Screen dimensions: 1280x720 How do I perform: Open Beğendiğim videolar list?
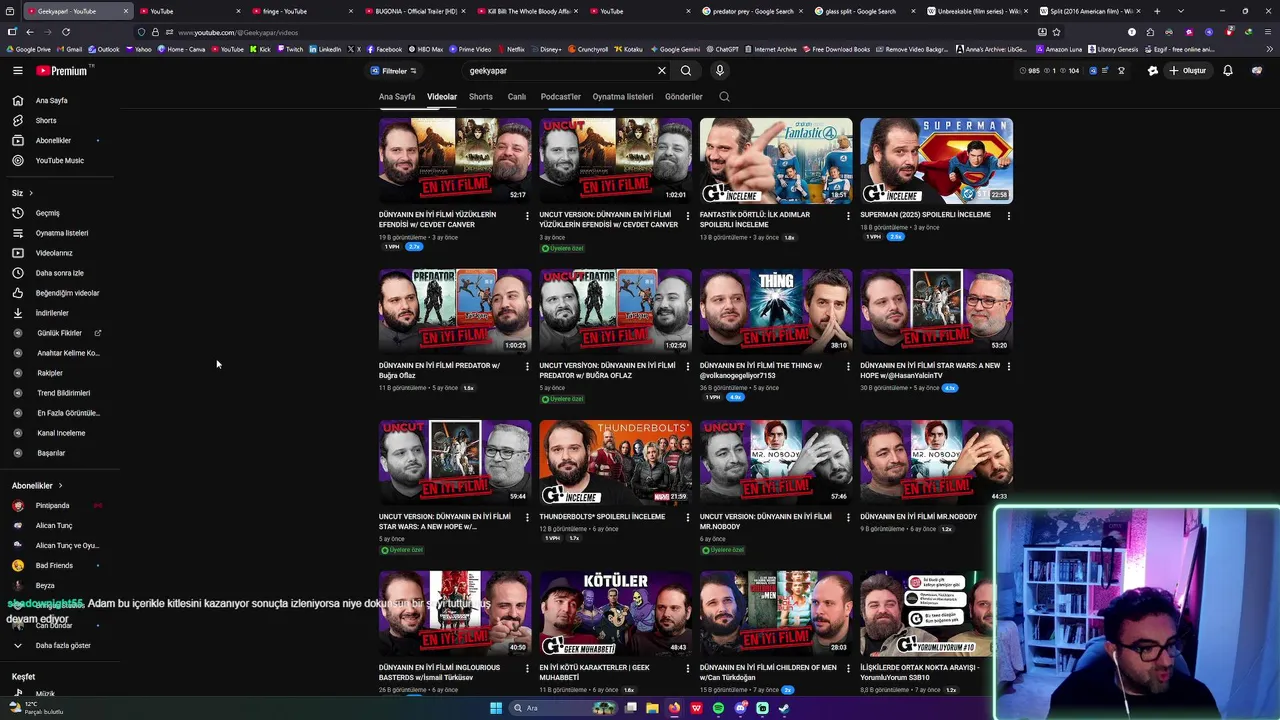point(67,293)
